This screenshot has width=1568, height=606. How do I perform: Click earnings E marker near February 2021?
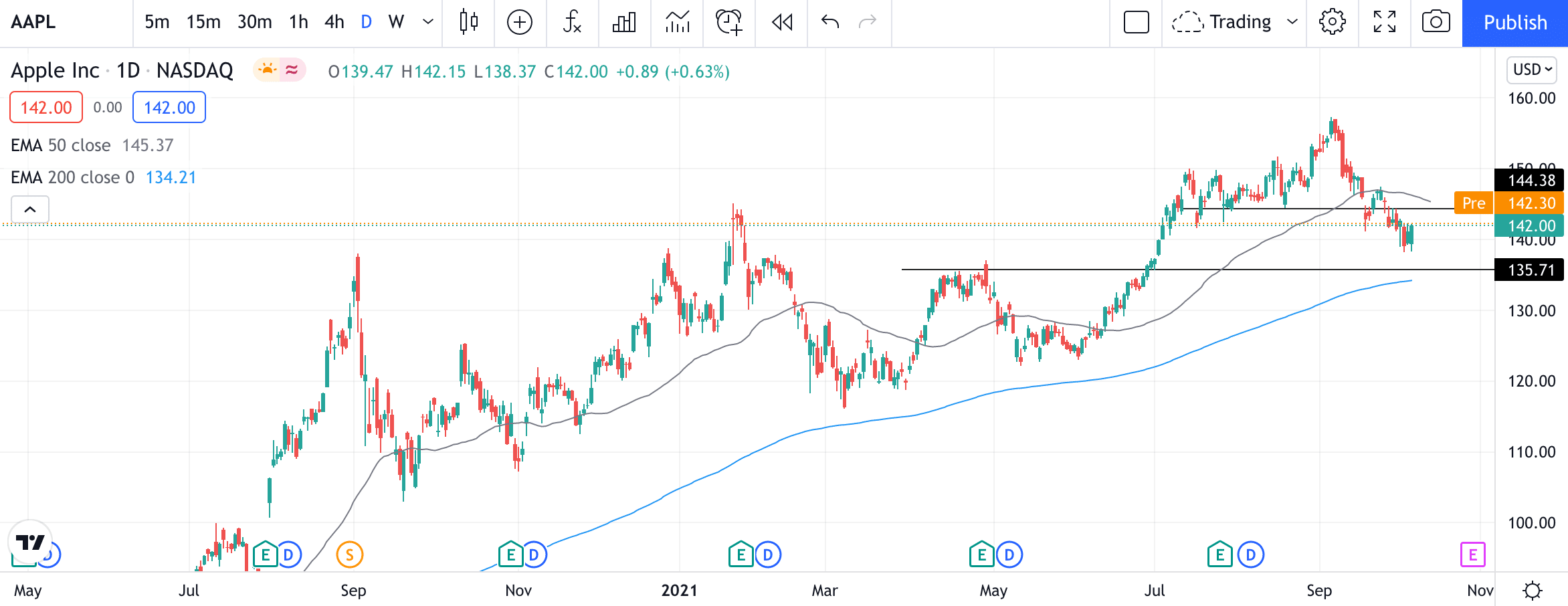[741, 554]
